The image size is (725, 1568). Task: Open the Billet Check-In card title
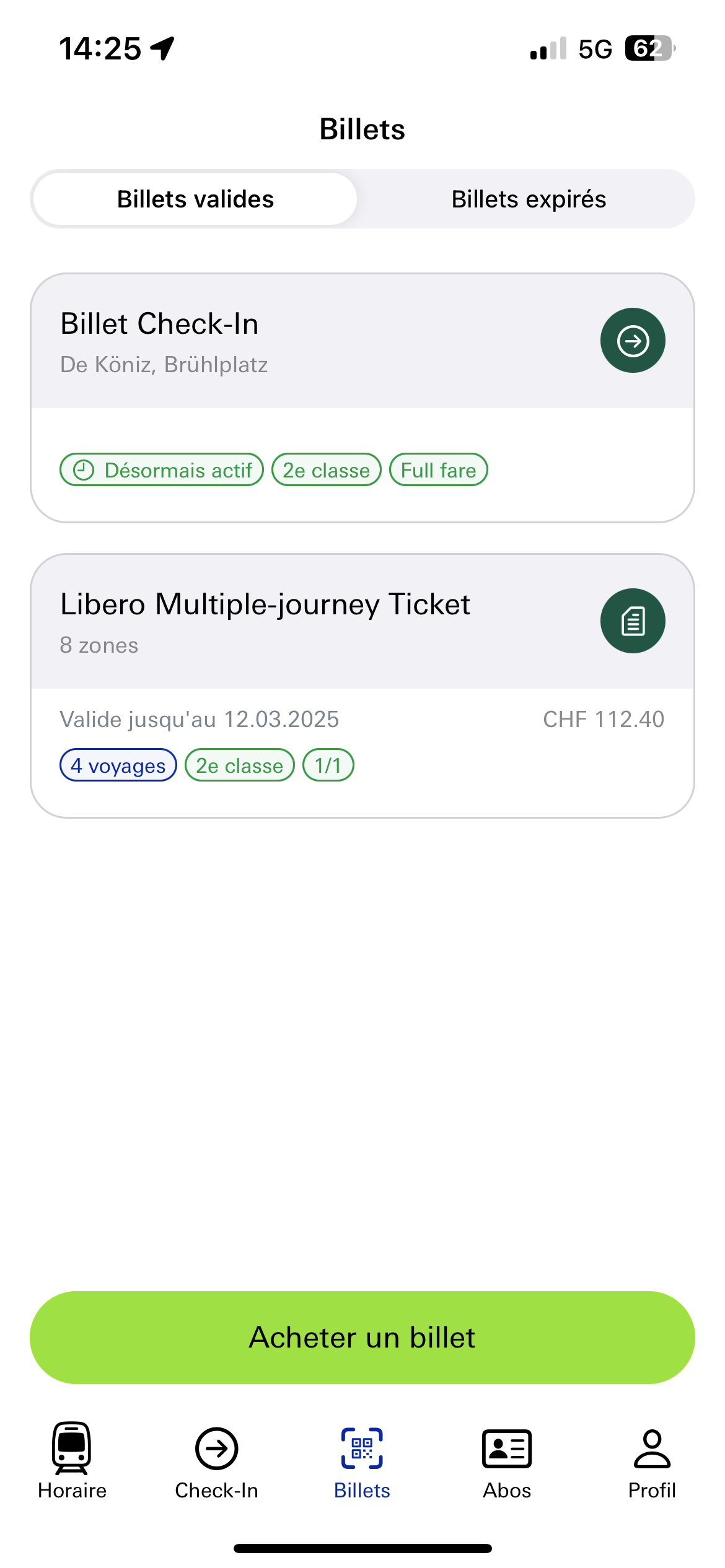pyautogui.click(x=159, y=323)
